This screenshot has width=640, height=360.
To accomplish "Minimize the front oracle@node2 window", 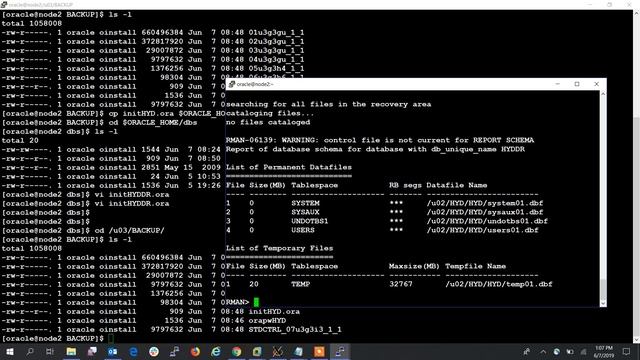I will point(558,84).
